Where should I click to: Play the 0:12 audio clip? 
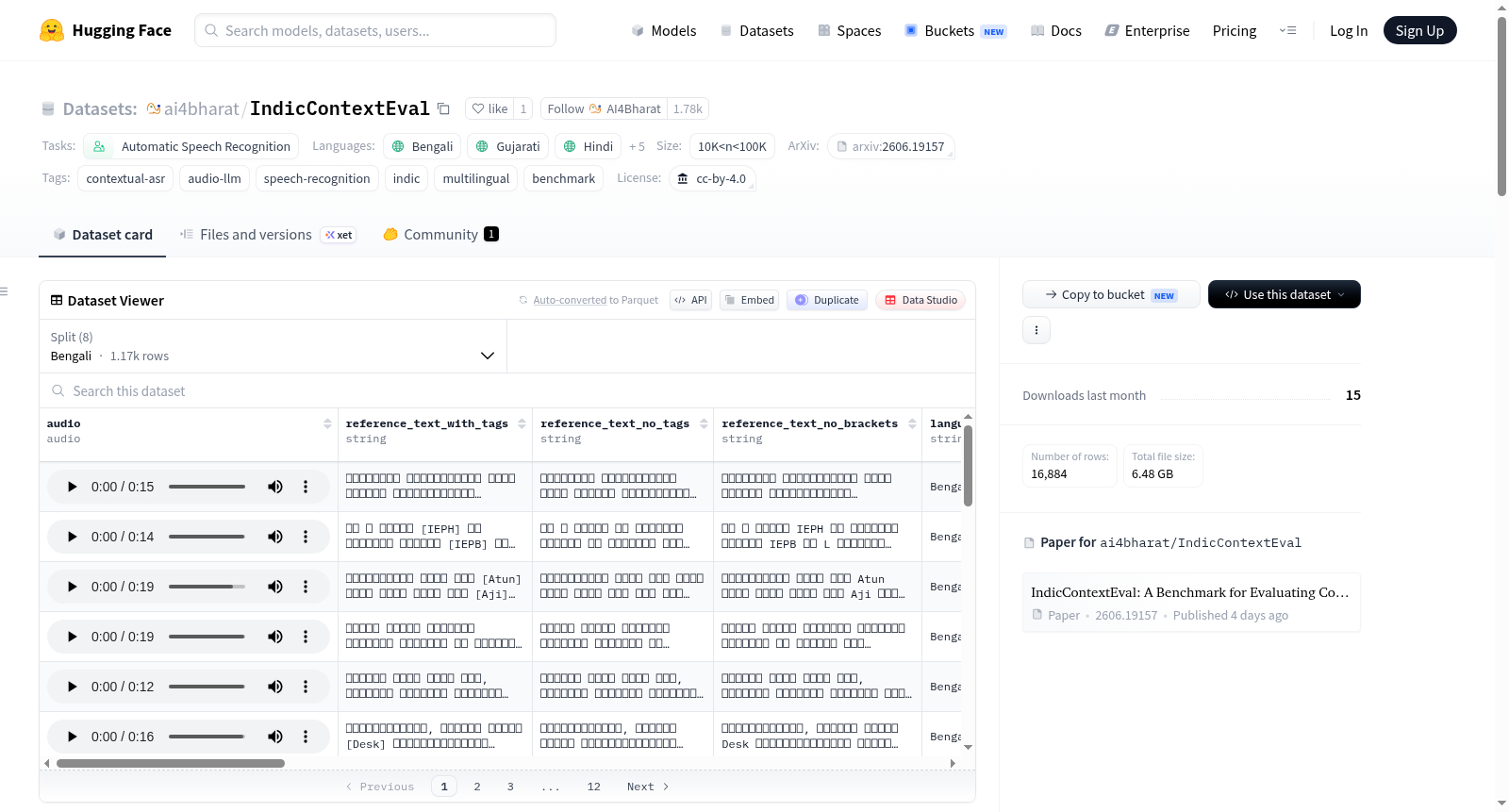click(73, 687)
